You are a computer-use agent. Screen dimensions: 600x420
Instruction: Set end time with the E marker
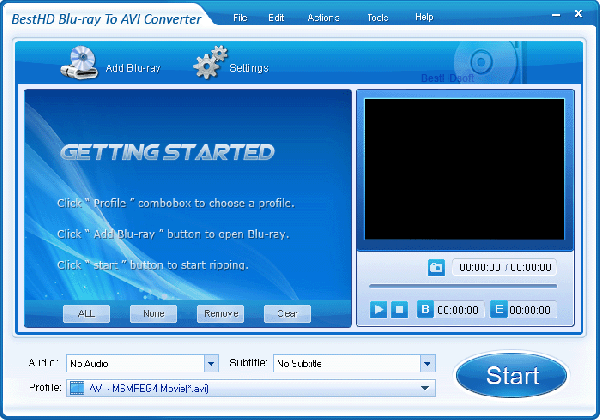pyautogui.click(x=499, y=309)
